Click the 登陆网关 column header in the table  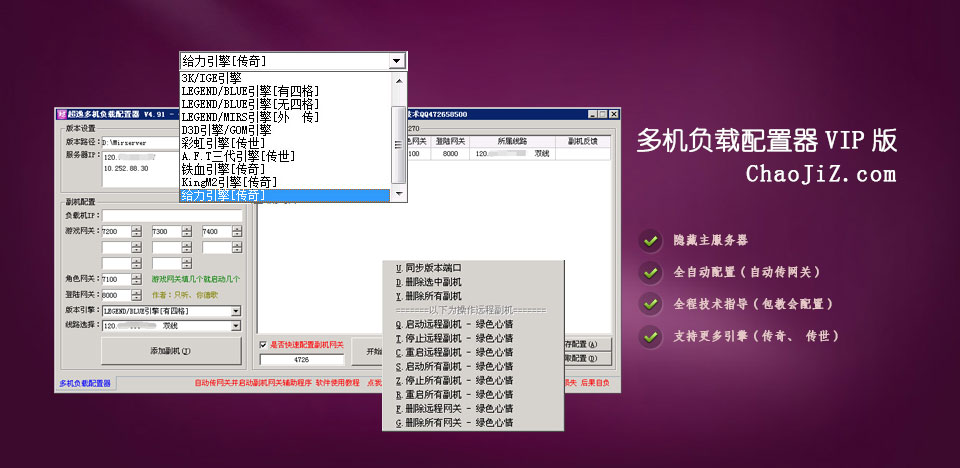(450, 142)
